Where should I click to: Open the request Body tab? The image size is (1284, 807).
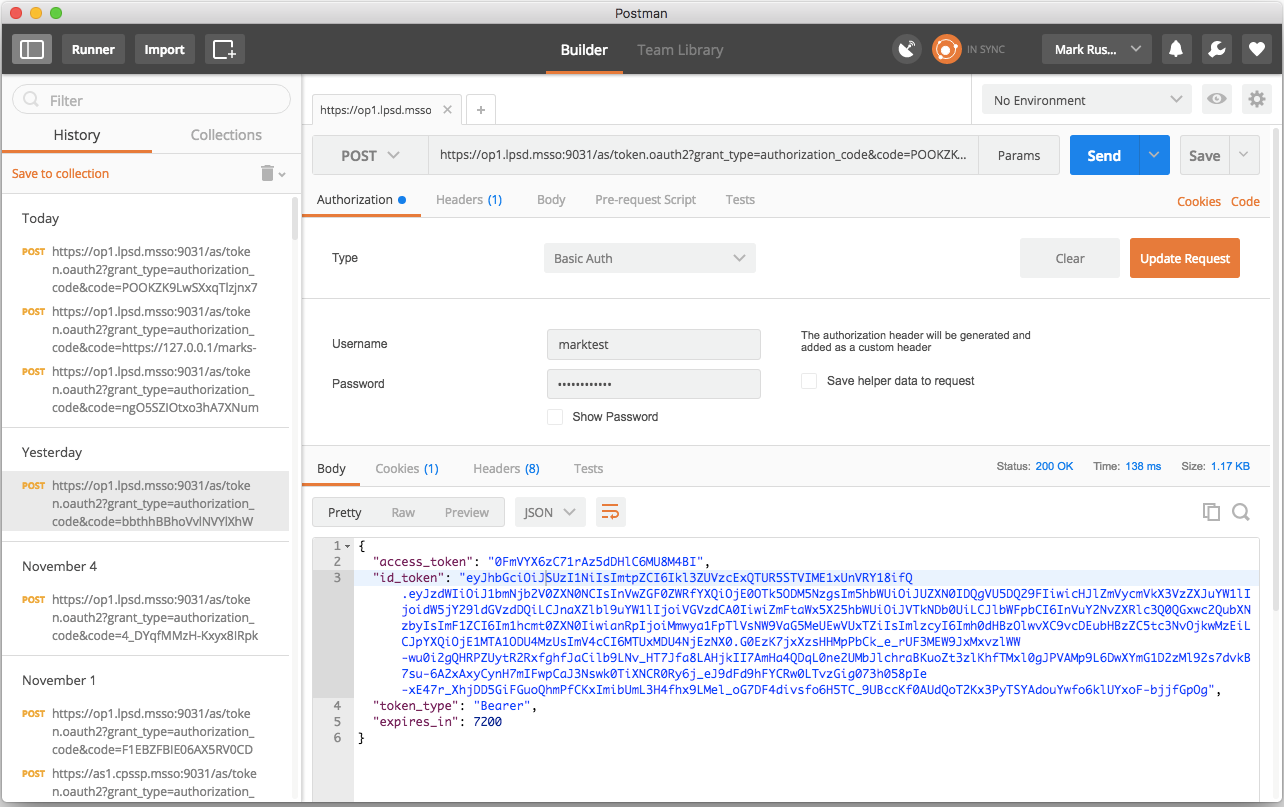point(551,200)
